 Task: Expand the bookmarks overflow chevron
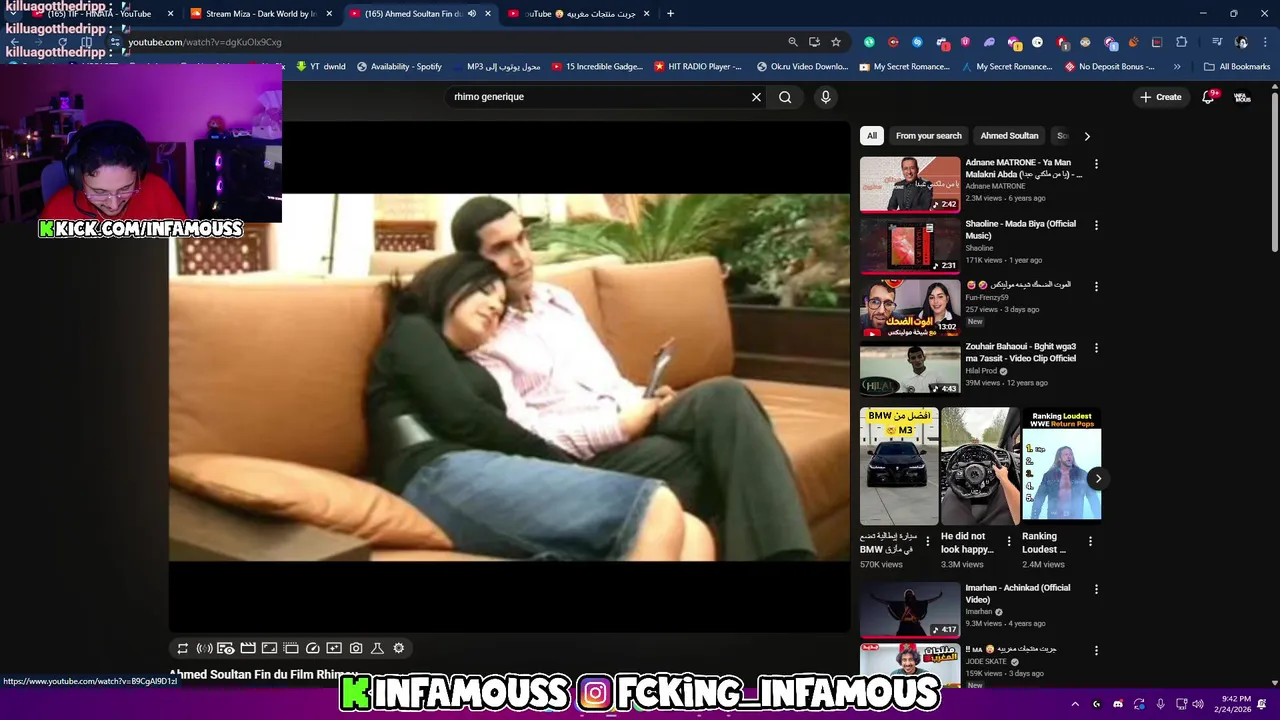[x=1177, y=67]
